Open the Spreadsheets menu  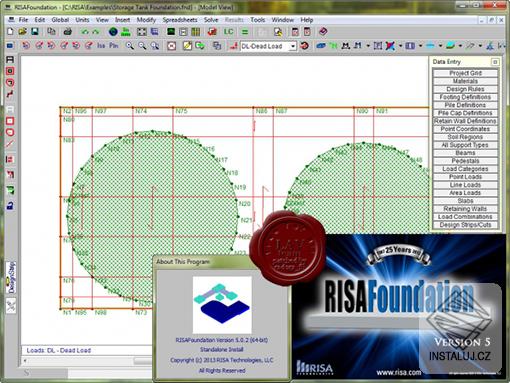coord(180,20)
